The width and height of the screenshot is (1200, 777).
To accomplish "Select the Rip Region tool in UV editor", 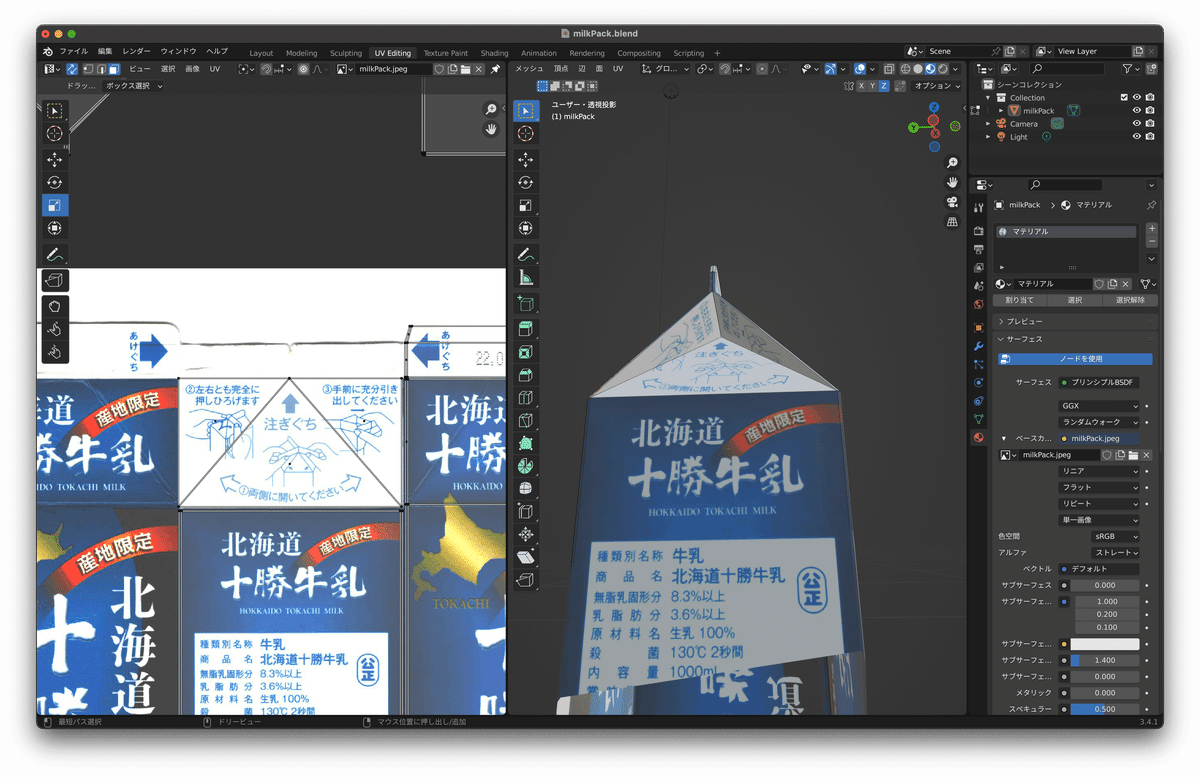I will 55,281.
